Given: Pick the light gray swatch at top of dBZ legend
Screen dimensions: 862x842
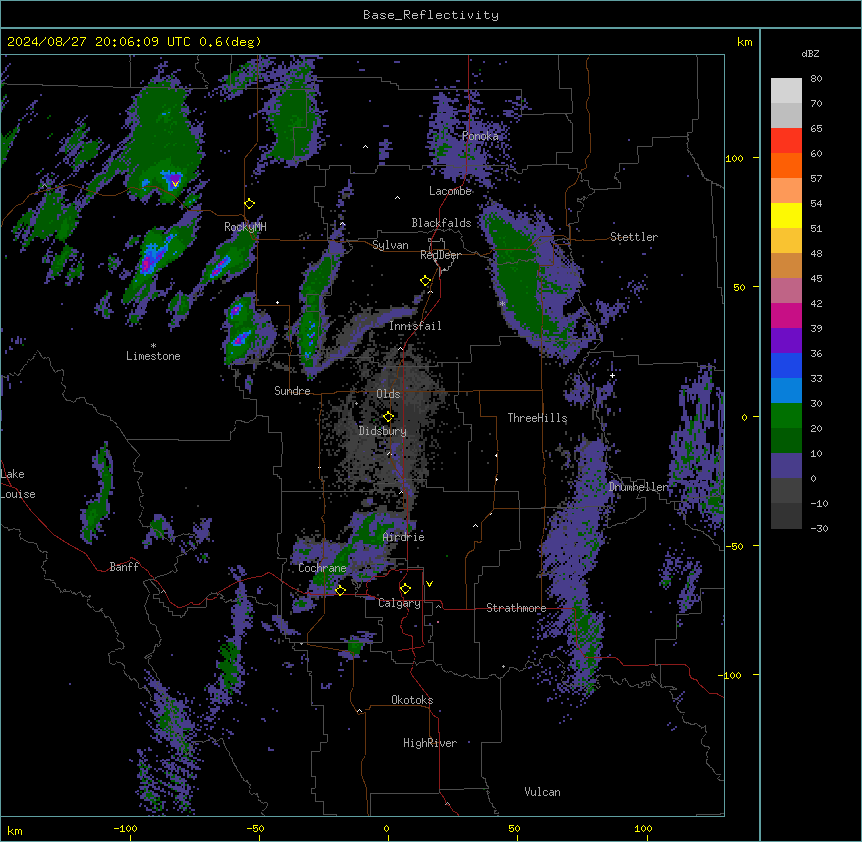Looking at the screenshot, I should [786, 91].
